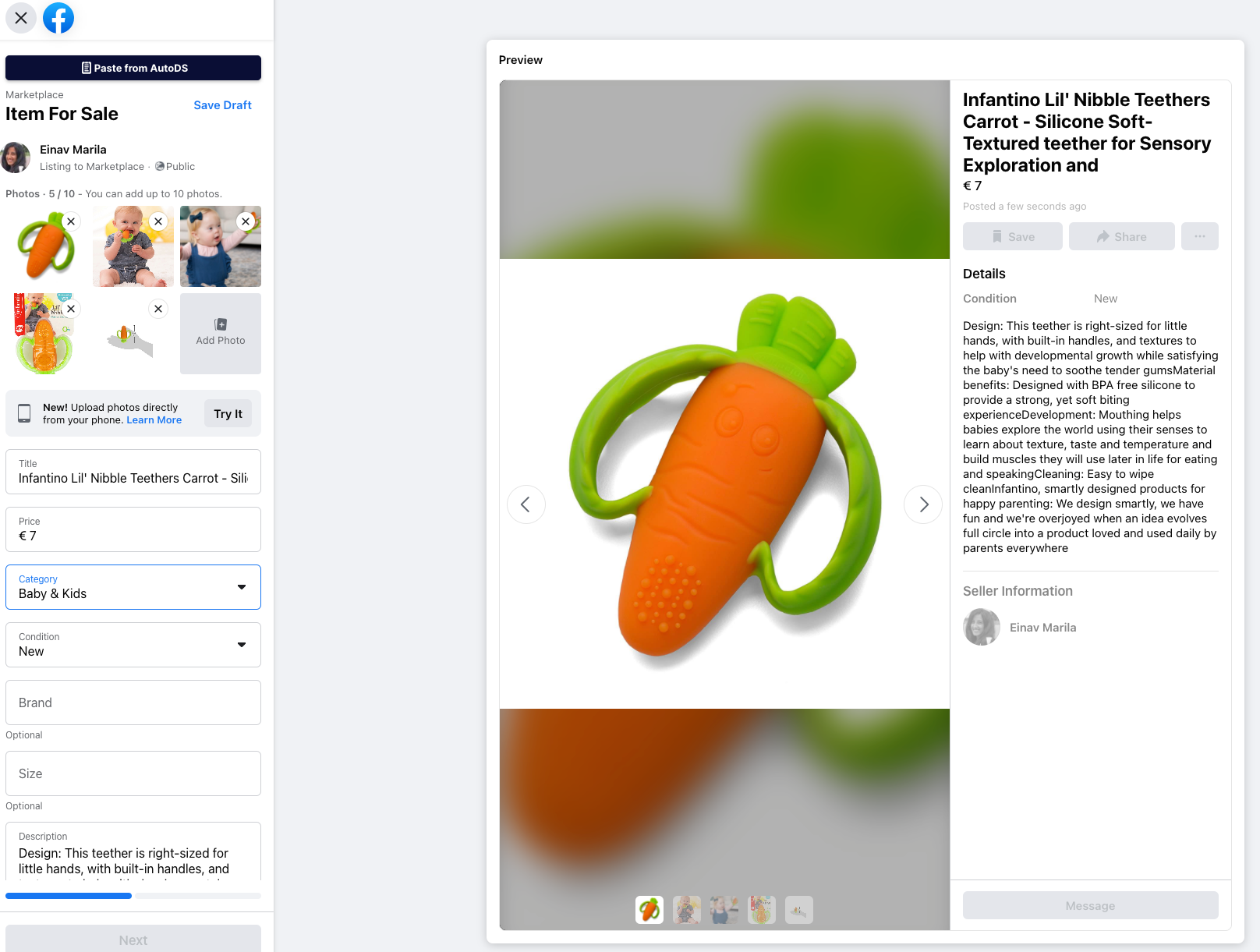Click the Message button in preview
The height and width of the screenshot is (952, 1260).
tap(1091, 905)
